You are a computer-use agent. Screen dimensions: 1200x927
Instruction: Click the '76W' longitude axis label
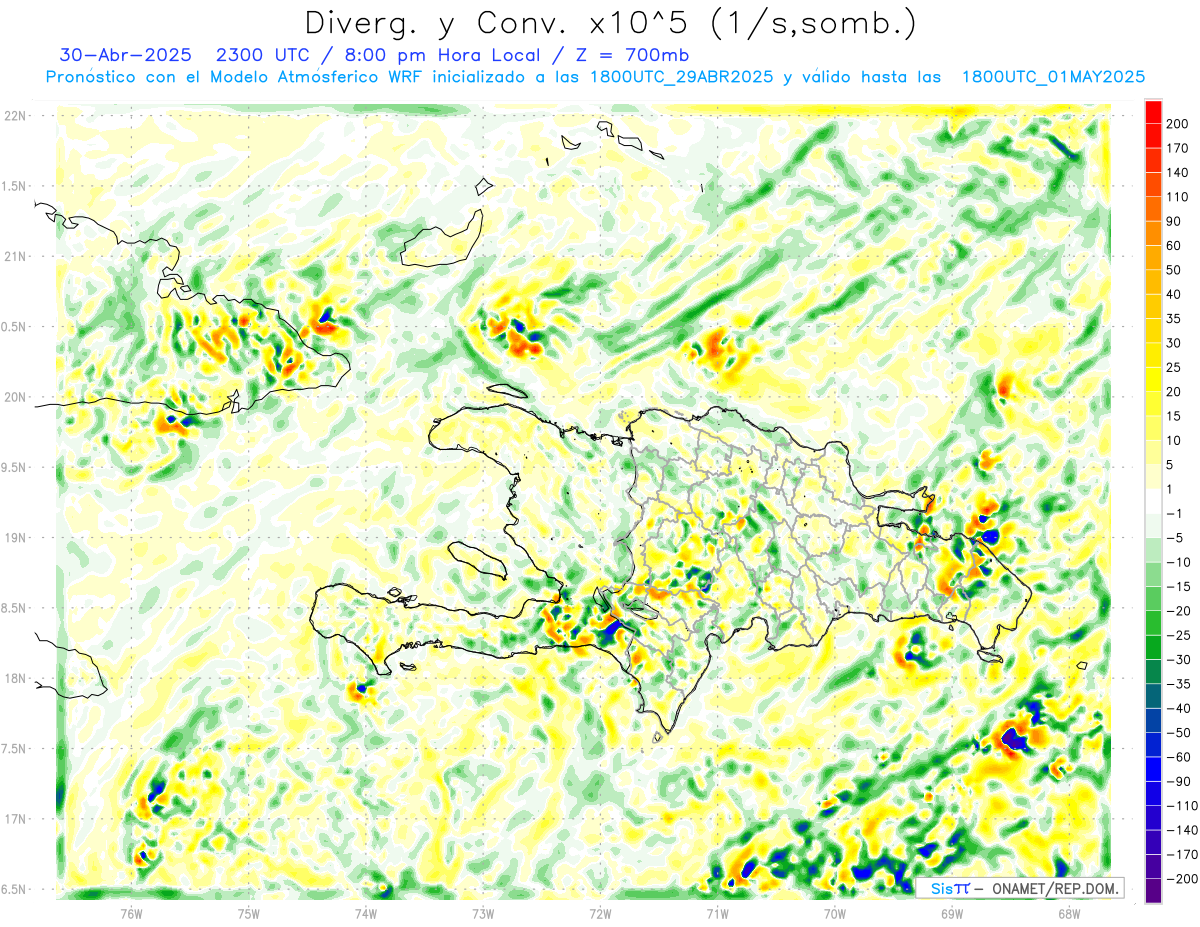(131, 913)
